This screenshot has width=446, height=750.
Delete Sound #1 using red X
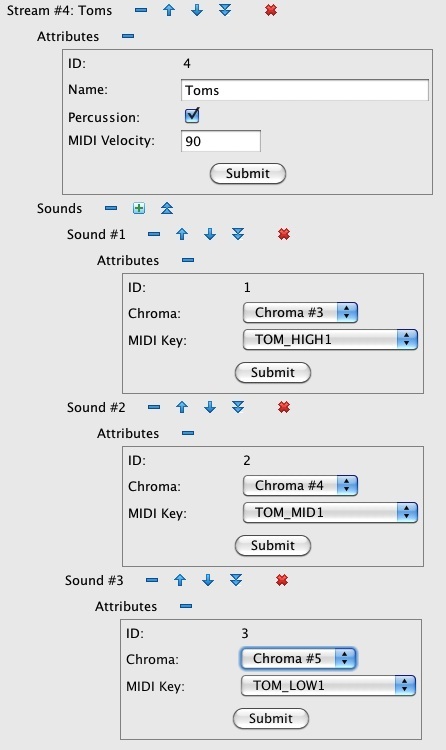[284, 234]
